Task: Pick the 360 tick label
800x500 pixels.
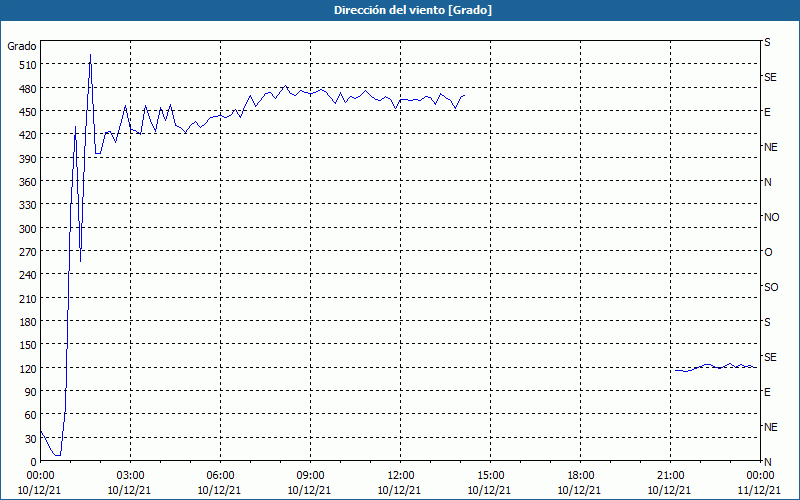Action: click(x=28, y=182)
